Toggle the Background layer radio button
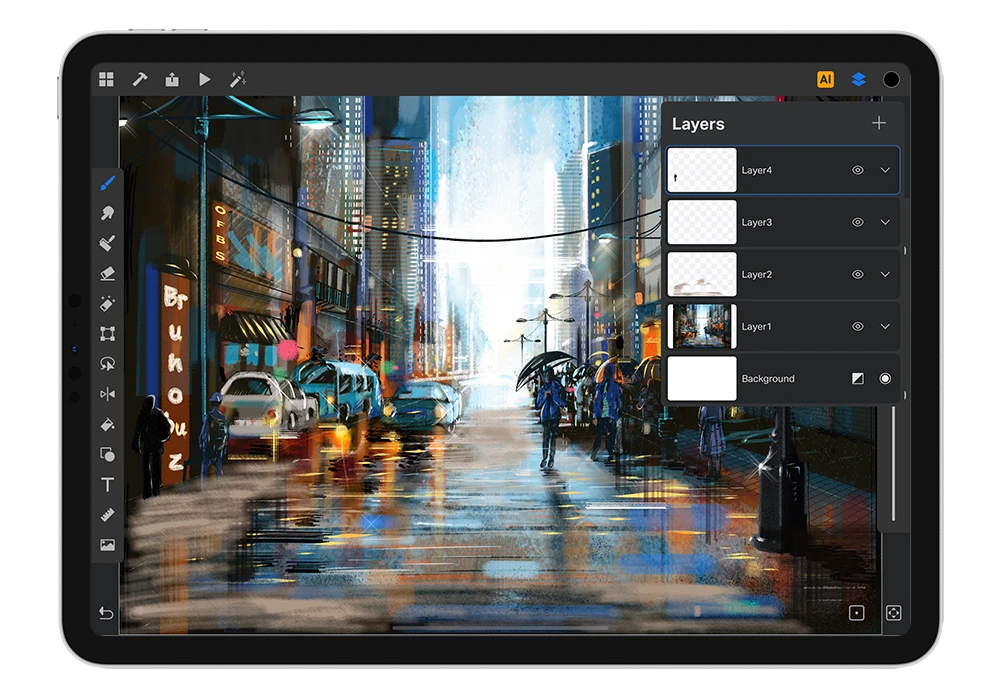 click(885, 379)
